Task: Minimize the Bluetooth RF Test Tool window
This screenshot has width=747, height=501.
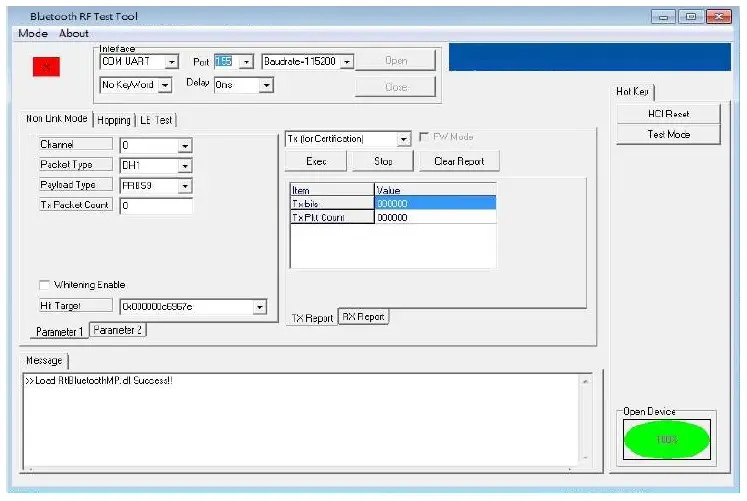Action: (x=663, y=17)
